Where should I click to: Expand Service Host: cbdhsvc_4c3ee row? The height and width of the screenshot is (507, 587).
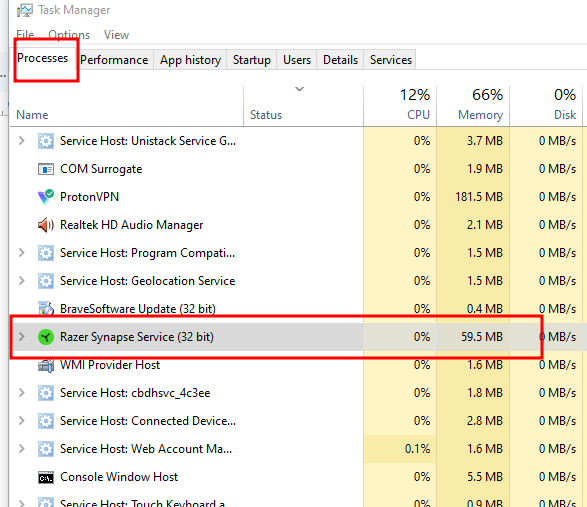coord(22,393)
